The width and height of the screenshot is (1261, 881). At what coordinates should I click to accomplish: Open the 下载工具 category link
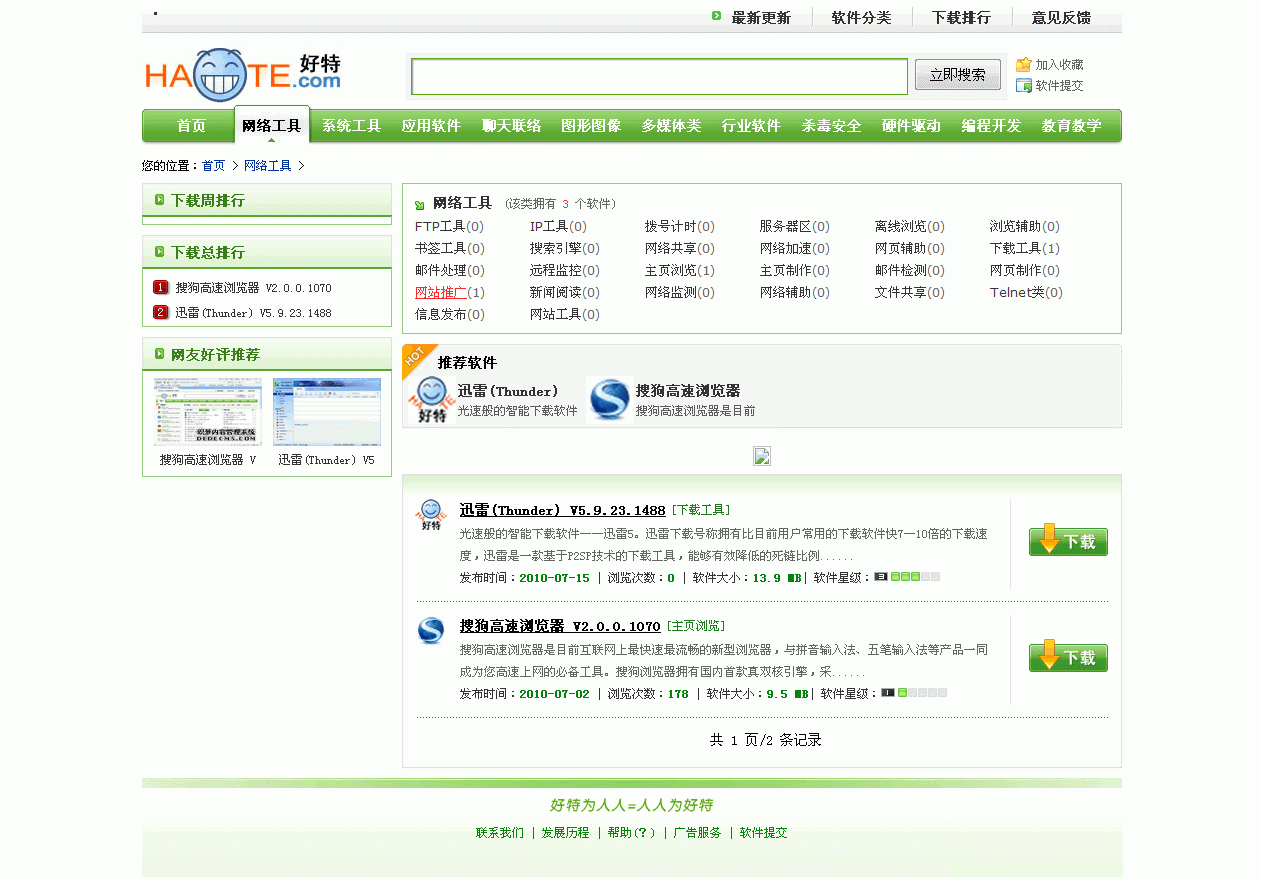coord(1016,248)
